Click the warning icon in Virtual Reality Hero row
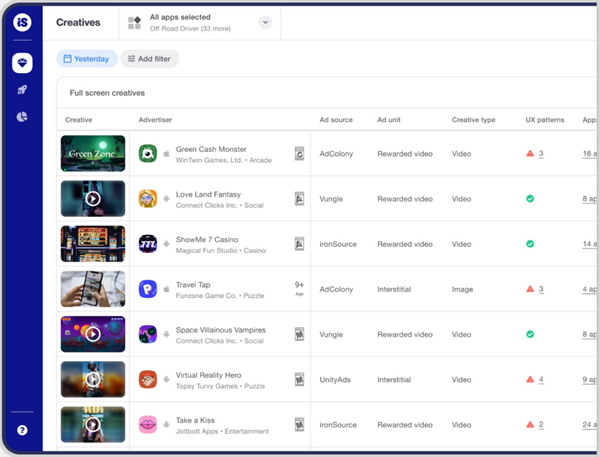Image resolution: width=600 pixels, height=457 pixels. [x=530, y=379]
